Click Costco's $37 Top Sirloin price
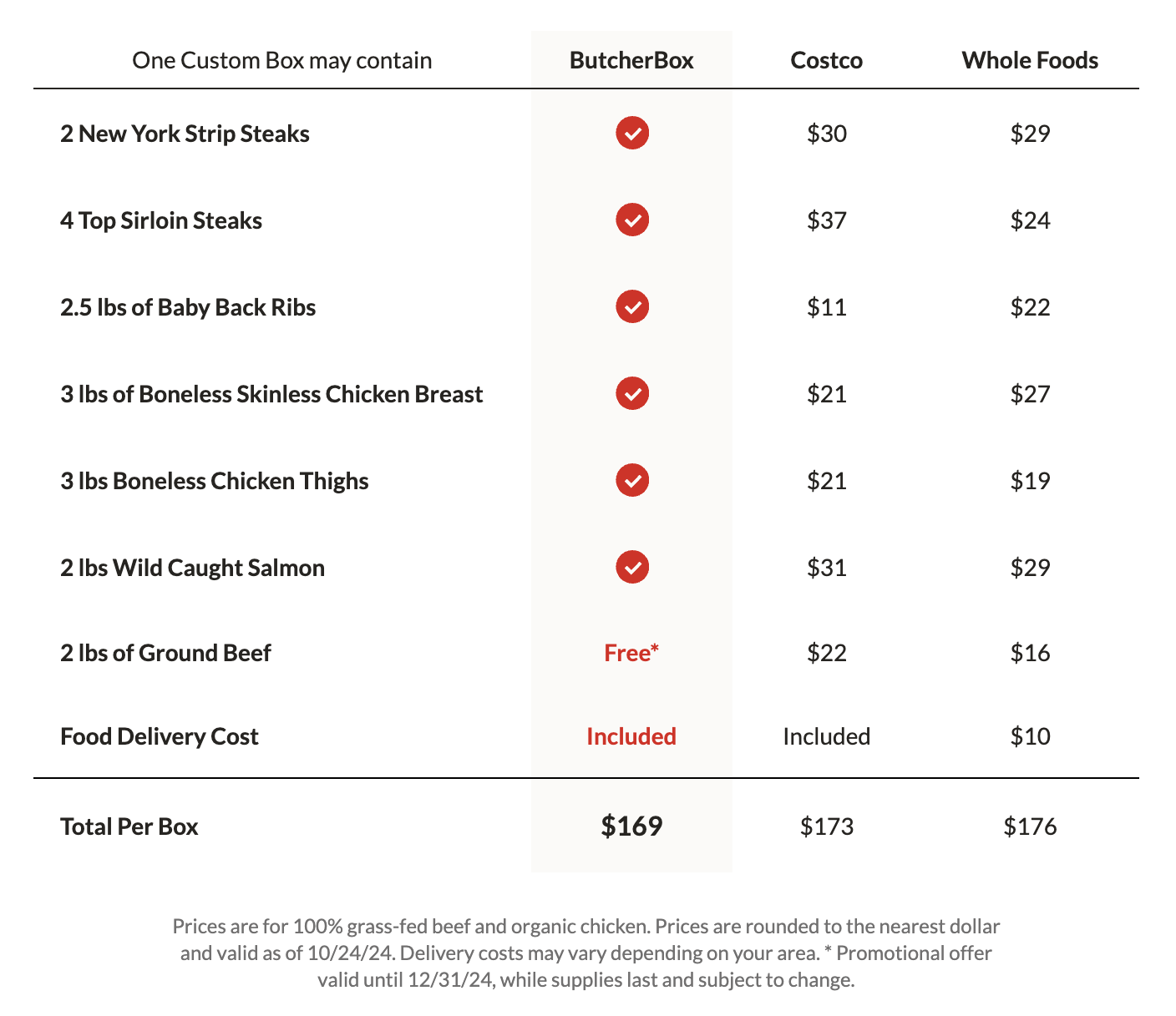The width and height of the screenshot is (1176, 1016). 827,220
